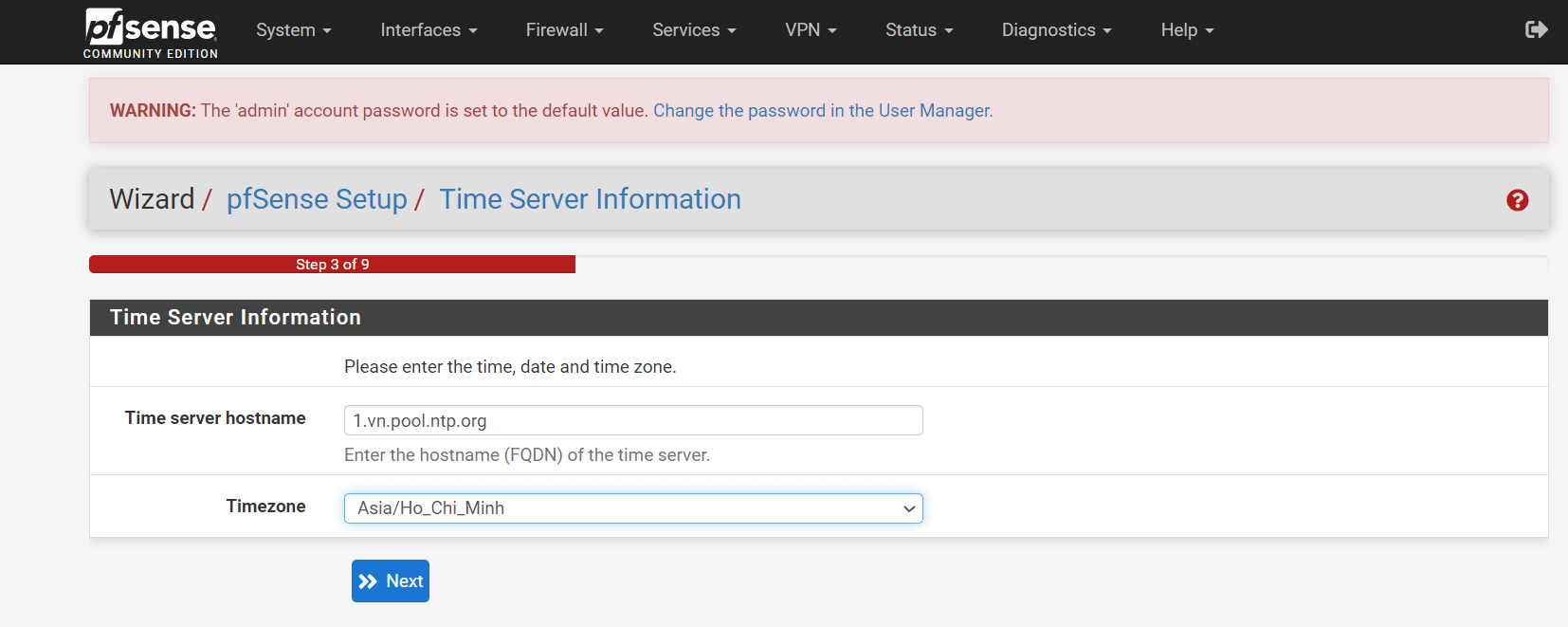The width and height of the screenshot is (1568, 627).
Task: Click the Time server hostname label
Action: [x=215, y=418]
